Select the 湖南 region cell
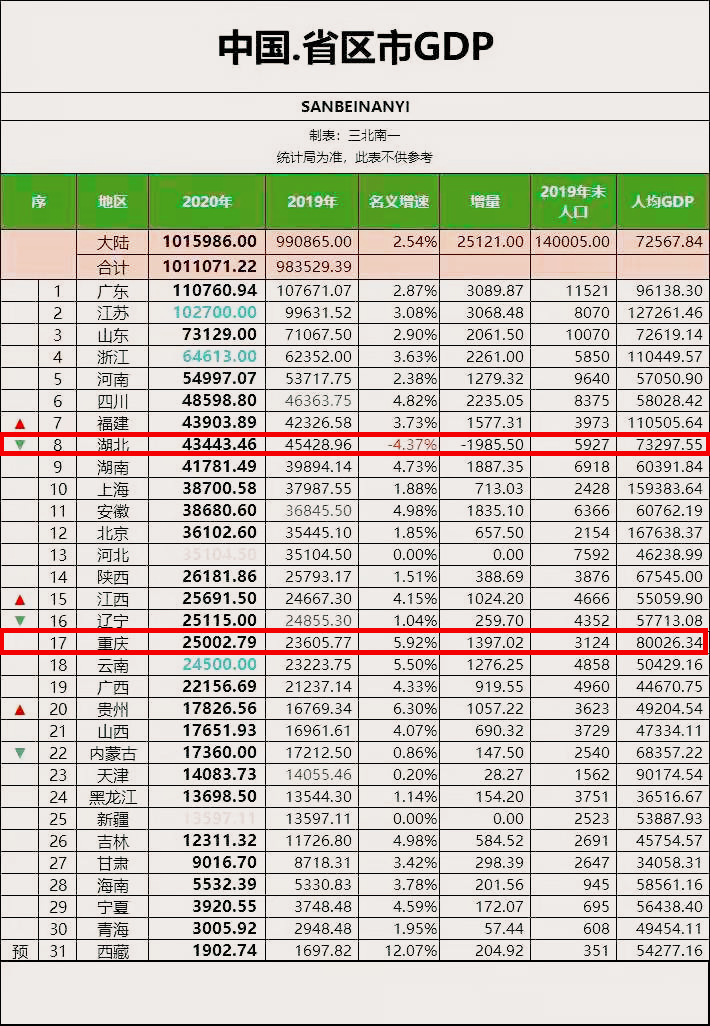This screenshot has width=710, height=1026. tap(113, 467)
